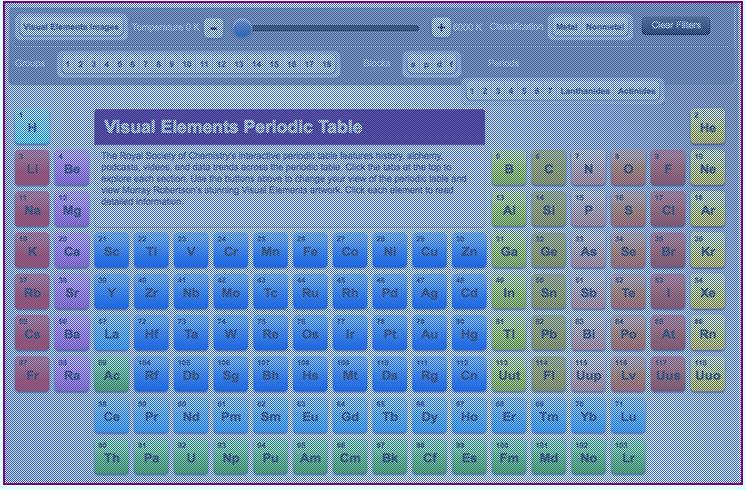Screen dimensions: 746x490
Task: Select group 14 filter
Action: point(256,64)
